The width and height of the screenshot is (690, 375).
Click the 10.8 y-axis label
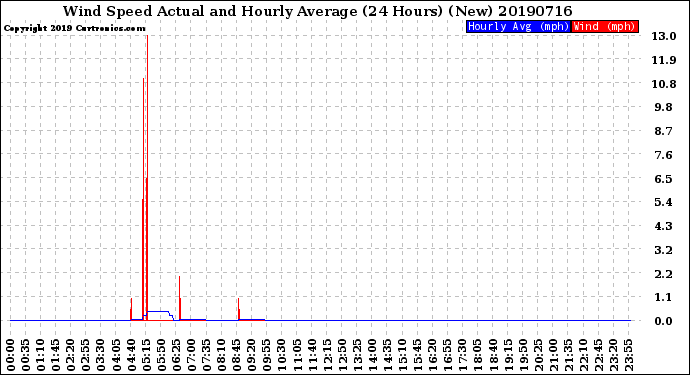tap(664, 84)
